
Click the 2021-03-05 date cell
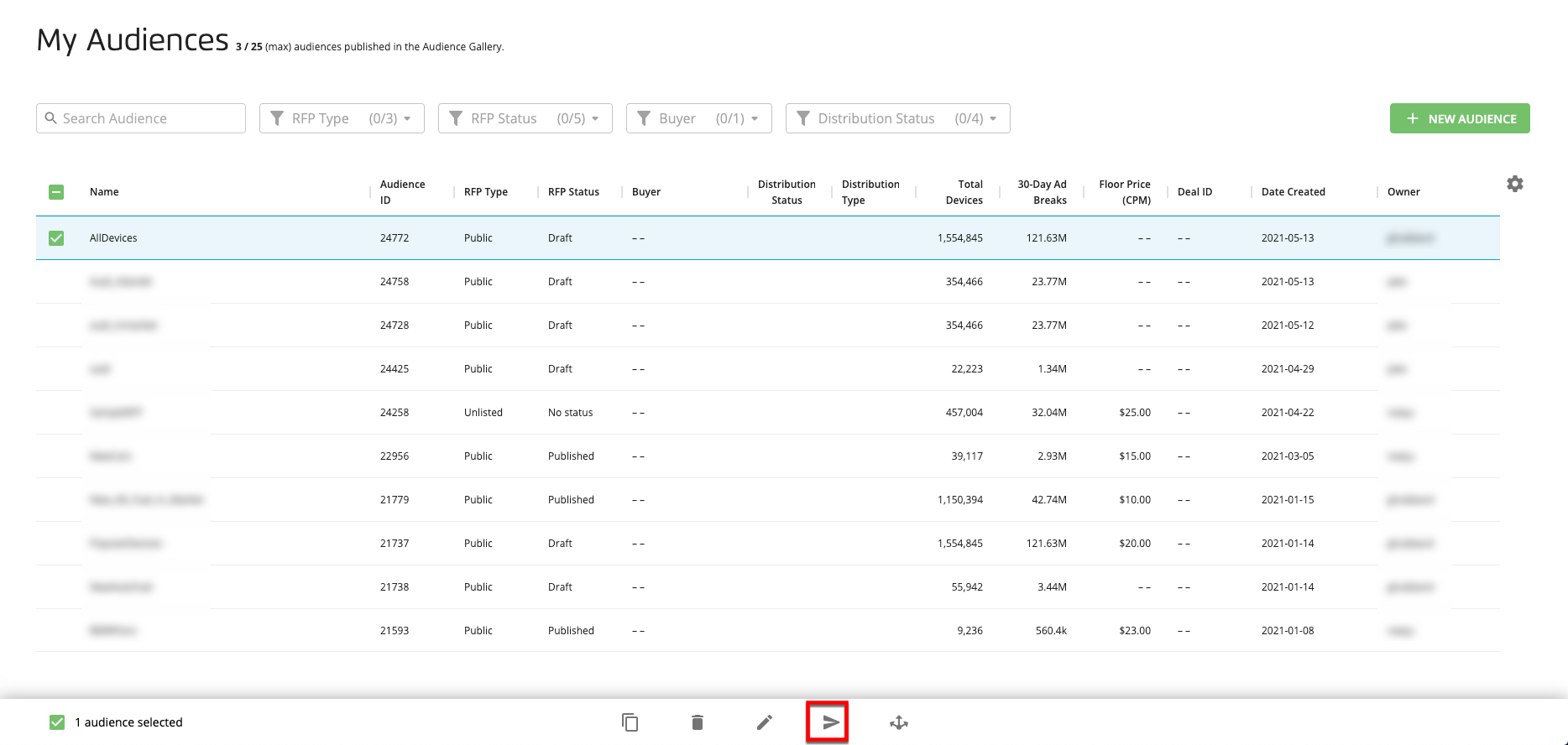1288,456
